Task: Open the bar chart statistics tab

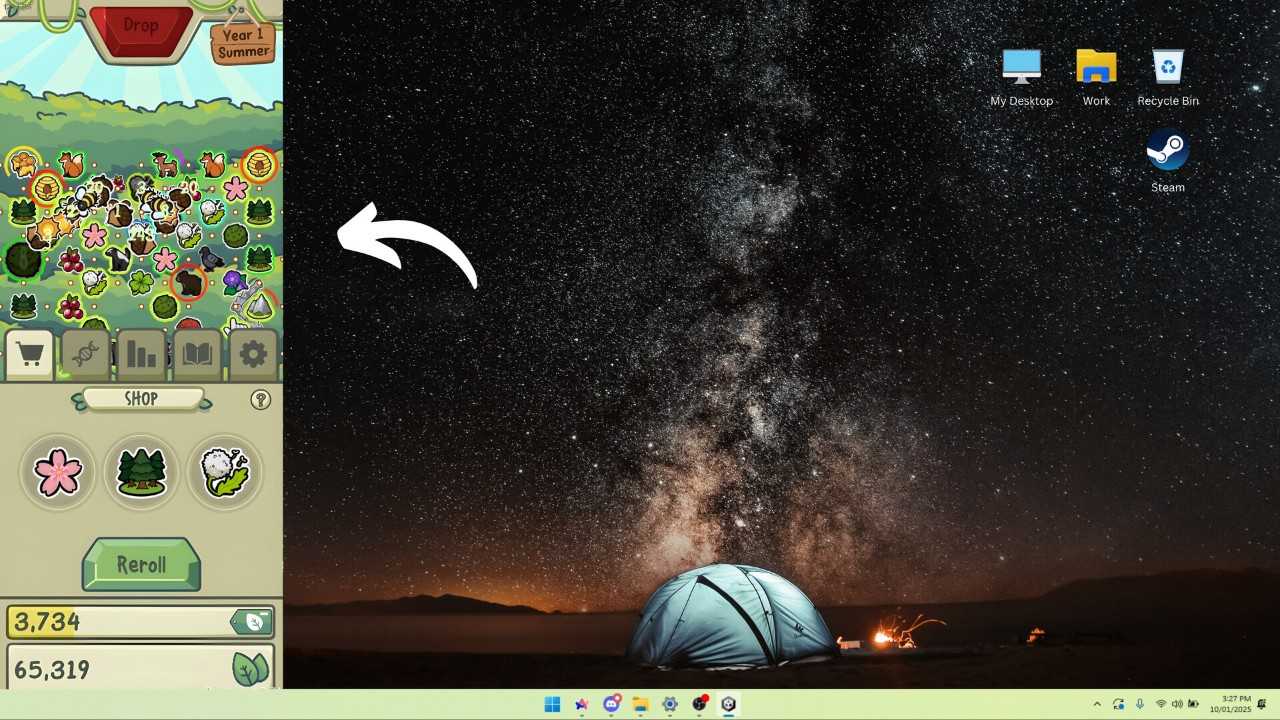Action: pyautogui.click(x=141, y=355)
